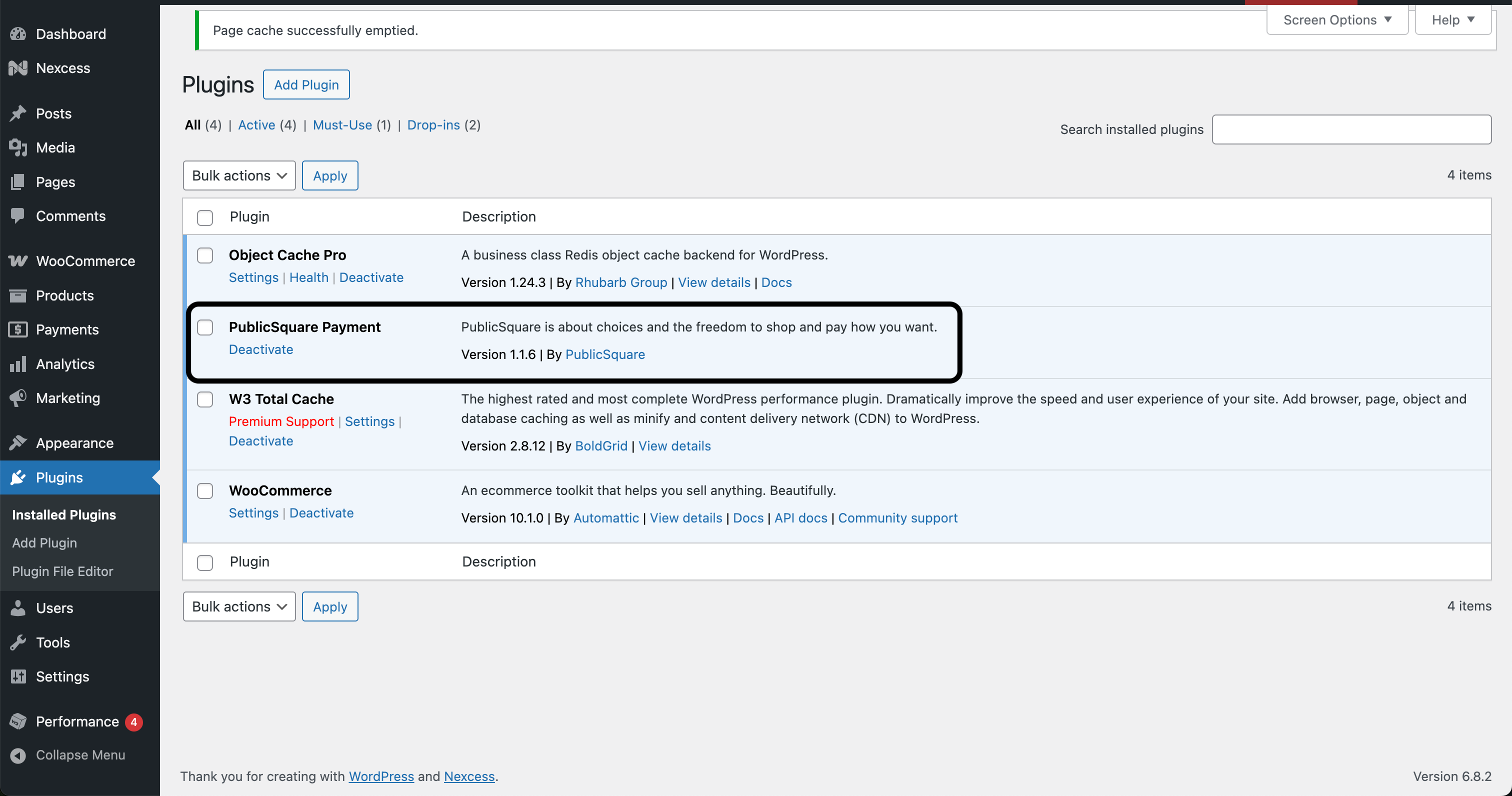Click the top Apply button

(x=330, y=175)
